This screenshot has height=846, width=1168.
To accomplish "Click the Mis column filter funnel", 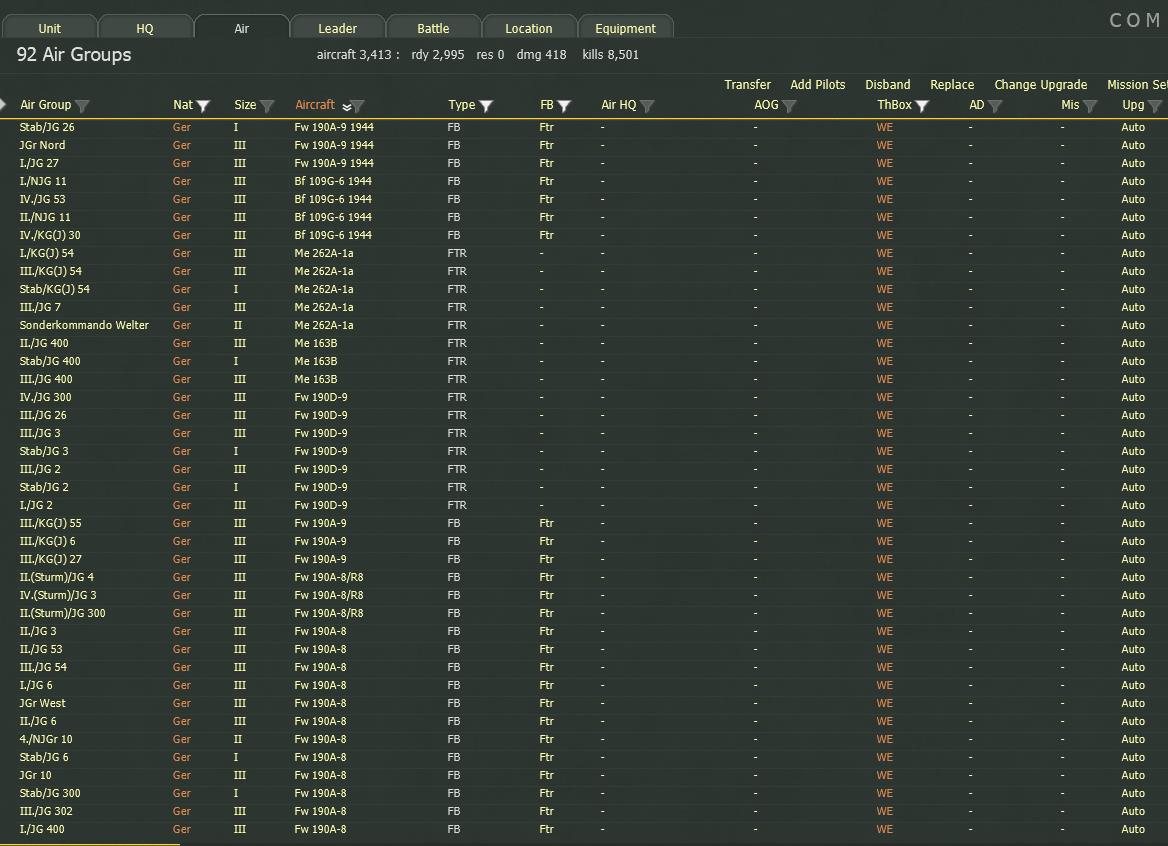I will point(1090,106).
